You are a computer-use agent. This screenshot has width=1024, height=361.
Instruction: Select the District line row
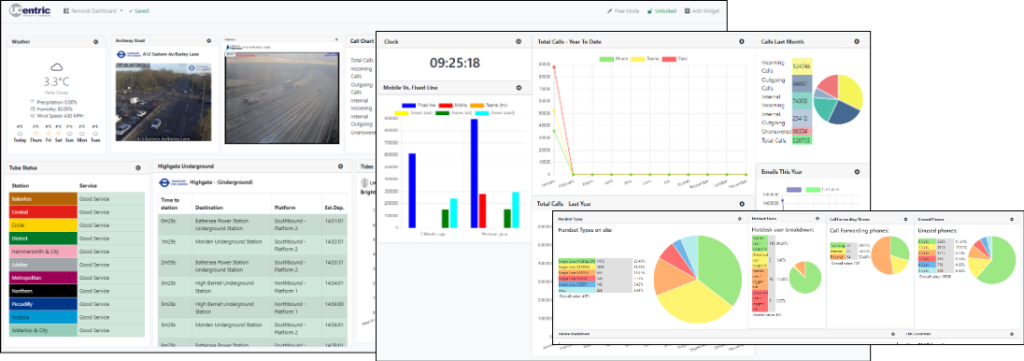tap(76, 238)
